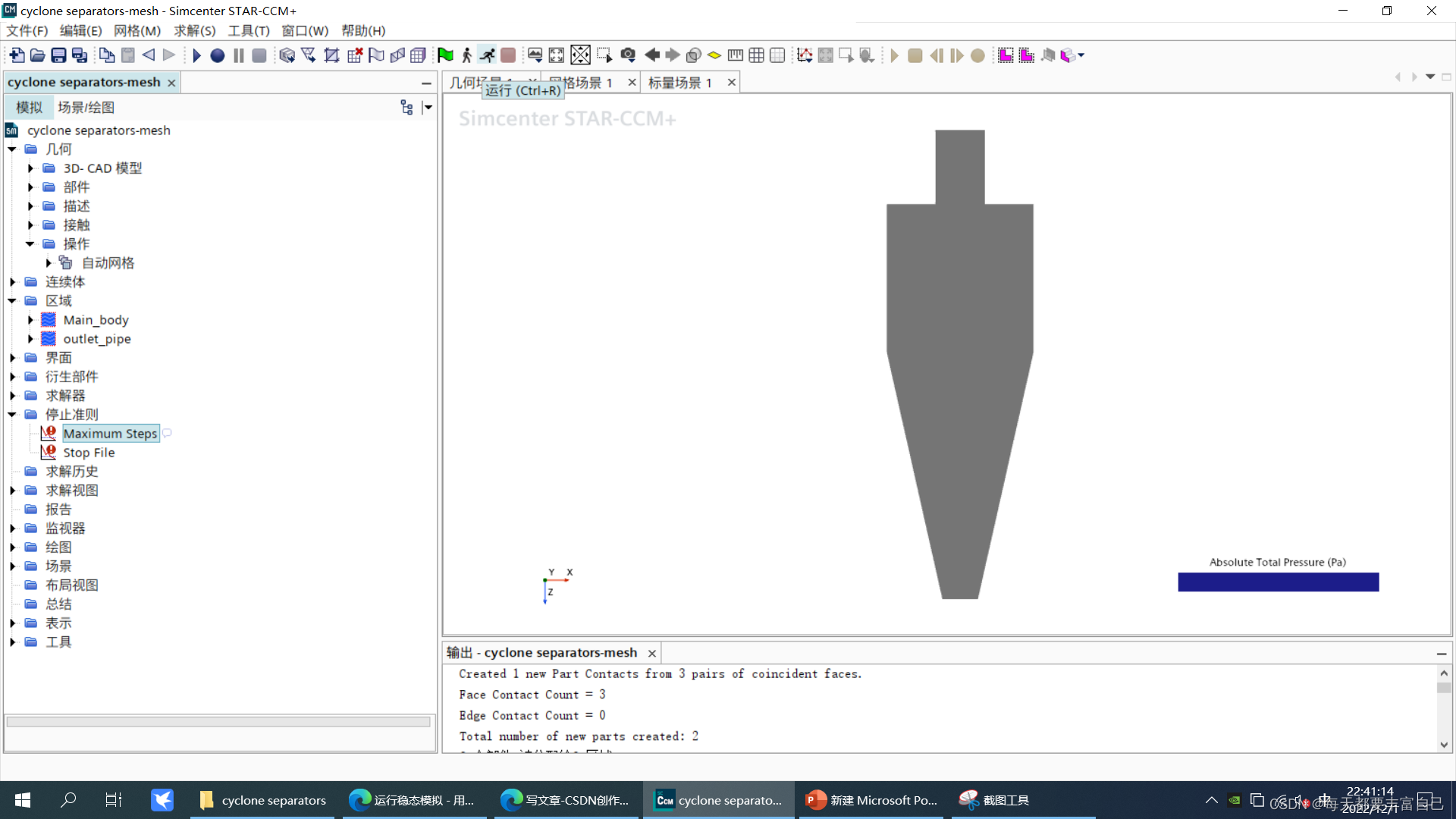Screen dimensions: 1456x819
Task: Click the Save simulation floppy icon
Action: pyautogui.click(x=58, y=55)
